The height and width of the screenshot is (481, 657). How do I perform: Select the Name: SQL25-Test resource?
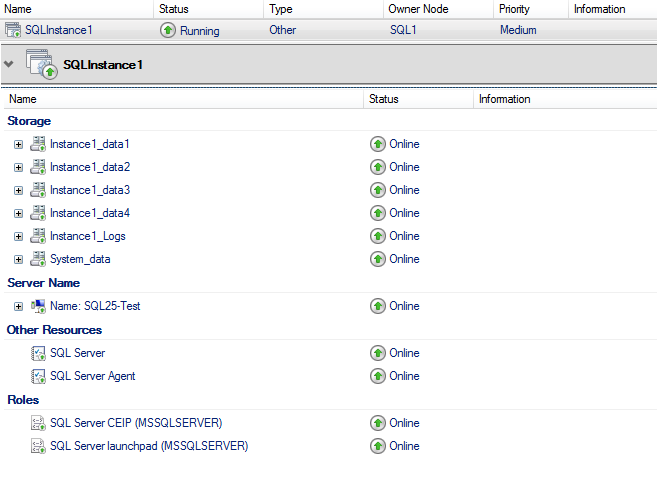[95, 306]
